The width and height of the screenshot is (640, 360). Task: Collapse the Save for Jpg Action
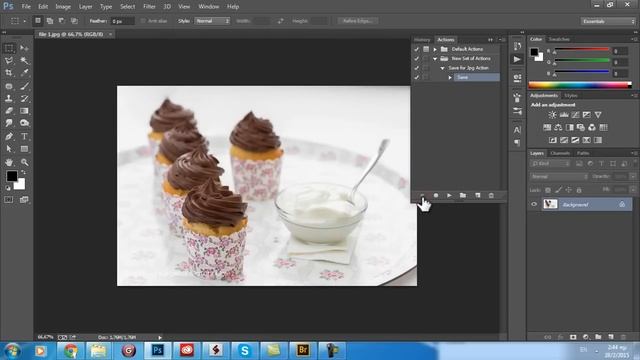click(x=442, y=68)
